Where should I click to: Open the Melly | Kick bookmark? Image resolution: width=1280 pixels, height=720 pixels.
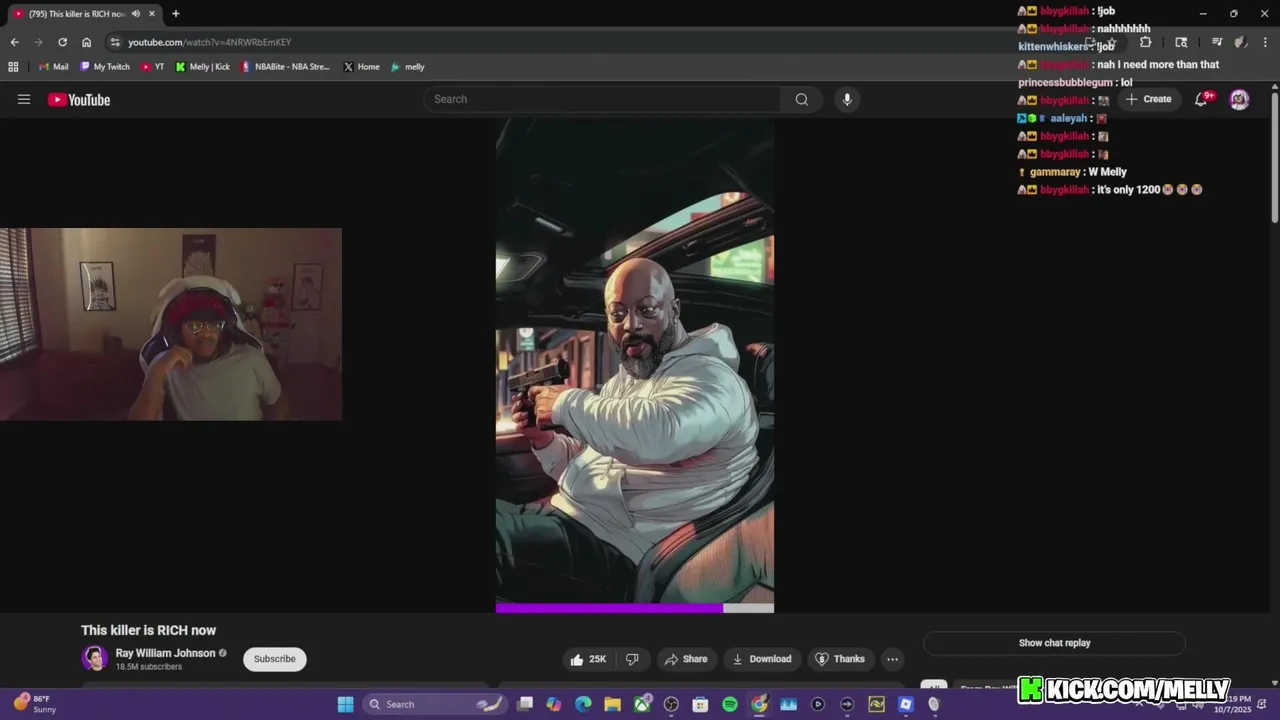[x=203, y=67]
